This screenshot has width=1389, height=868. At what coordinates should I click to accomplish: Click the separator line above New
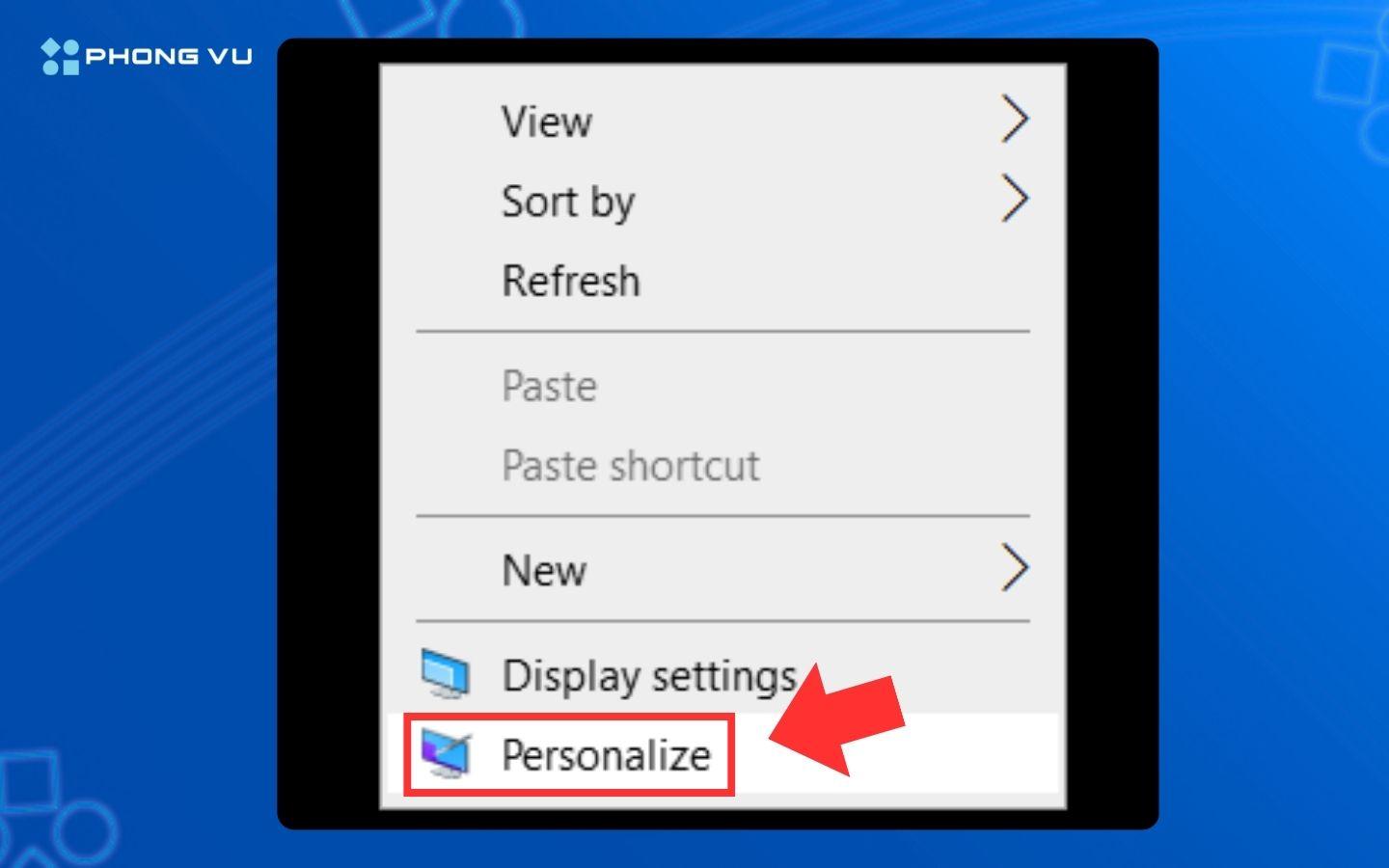tap(723, 516)
